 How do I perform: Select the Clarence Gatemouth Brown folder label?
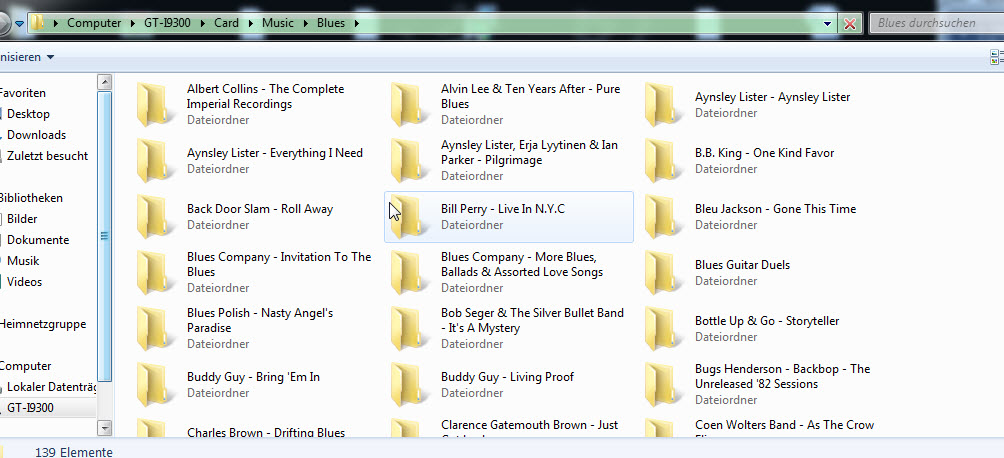(x=530, y=430)
